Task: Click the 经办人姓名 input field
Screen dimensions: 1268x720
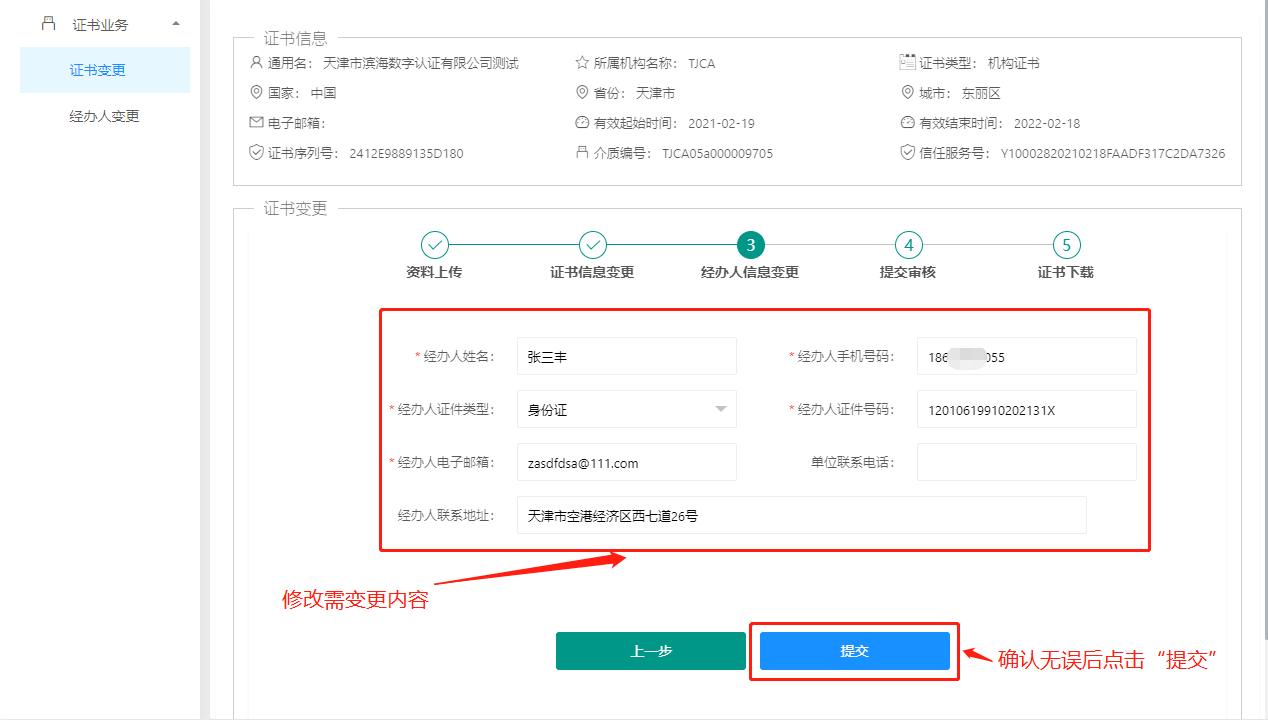Action: [626, 356]
